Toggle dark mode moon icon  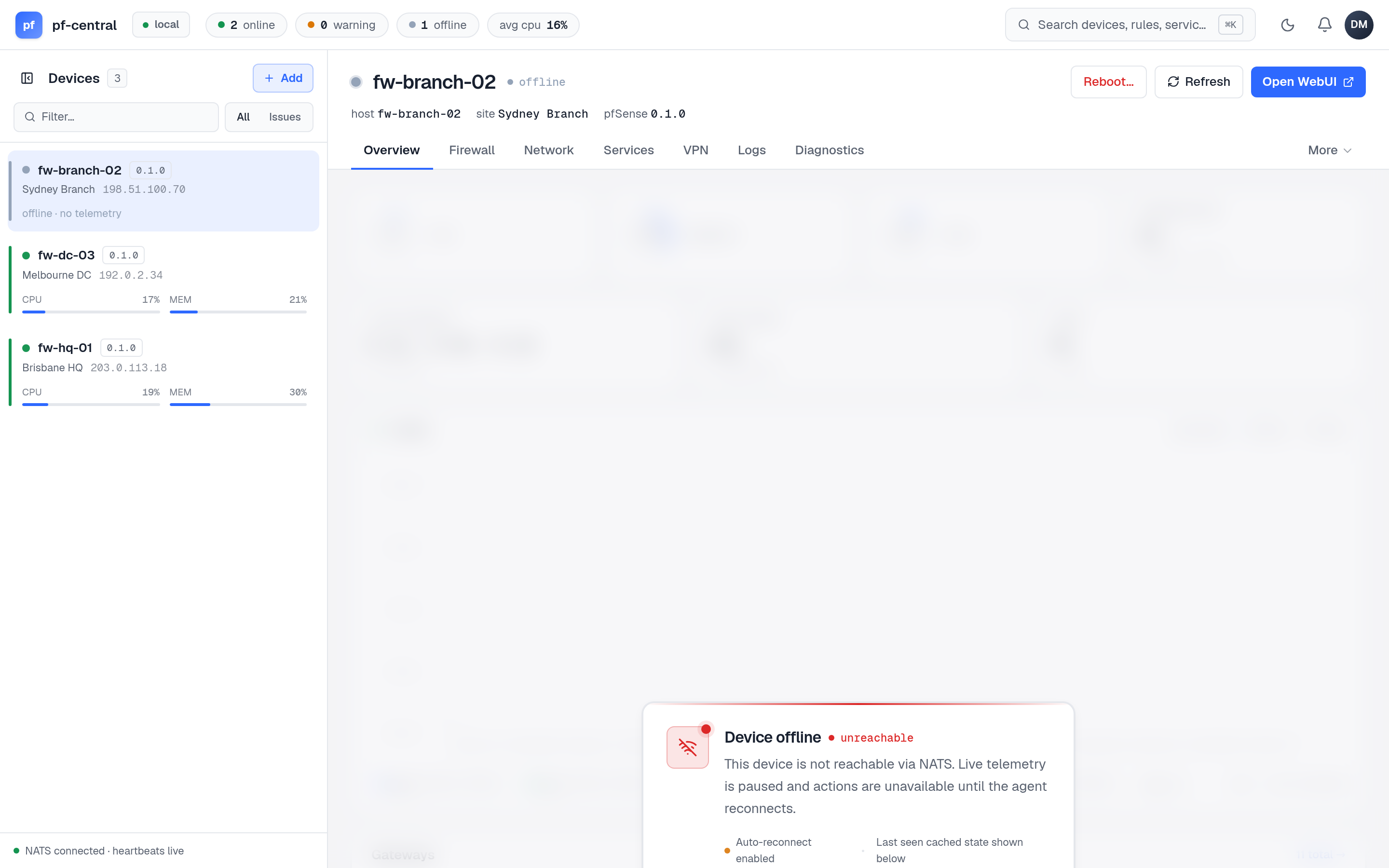pos(1287,25)
